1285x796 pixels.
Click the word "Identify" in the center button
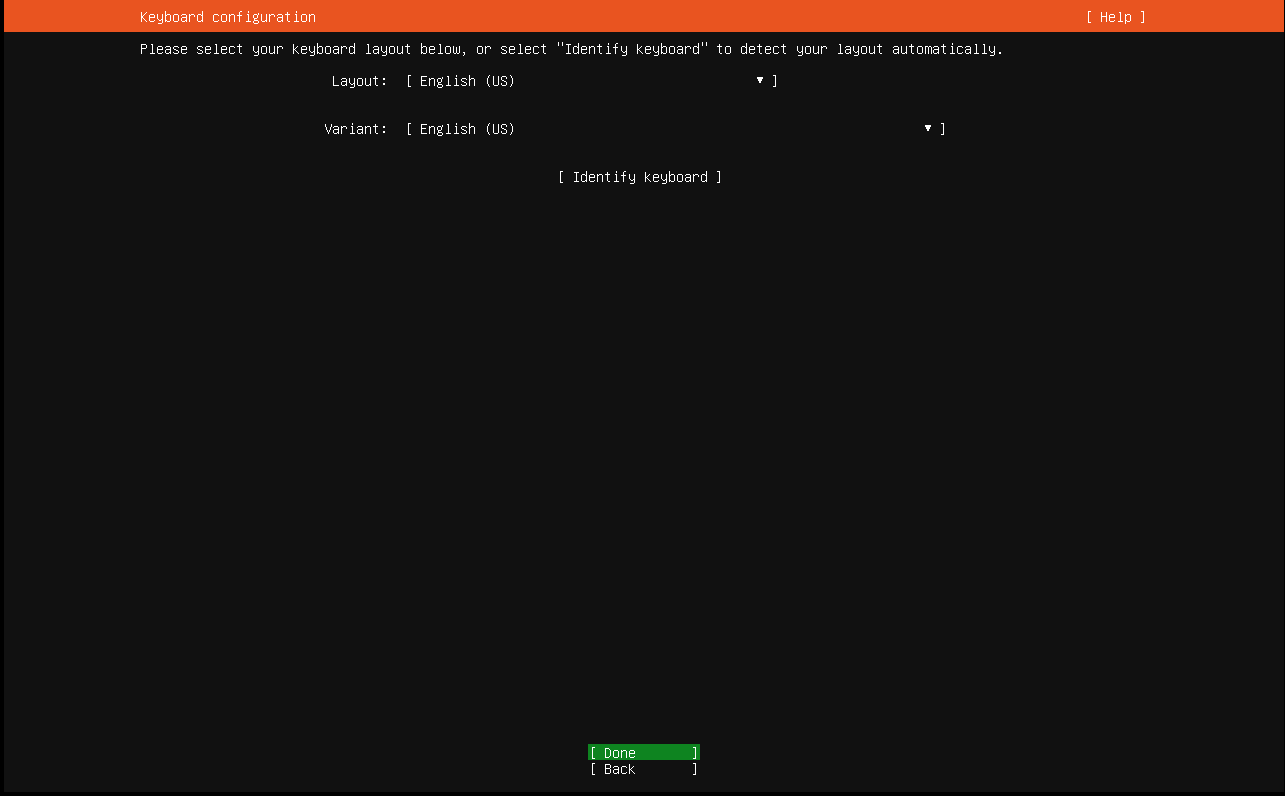[603, 177]
